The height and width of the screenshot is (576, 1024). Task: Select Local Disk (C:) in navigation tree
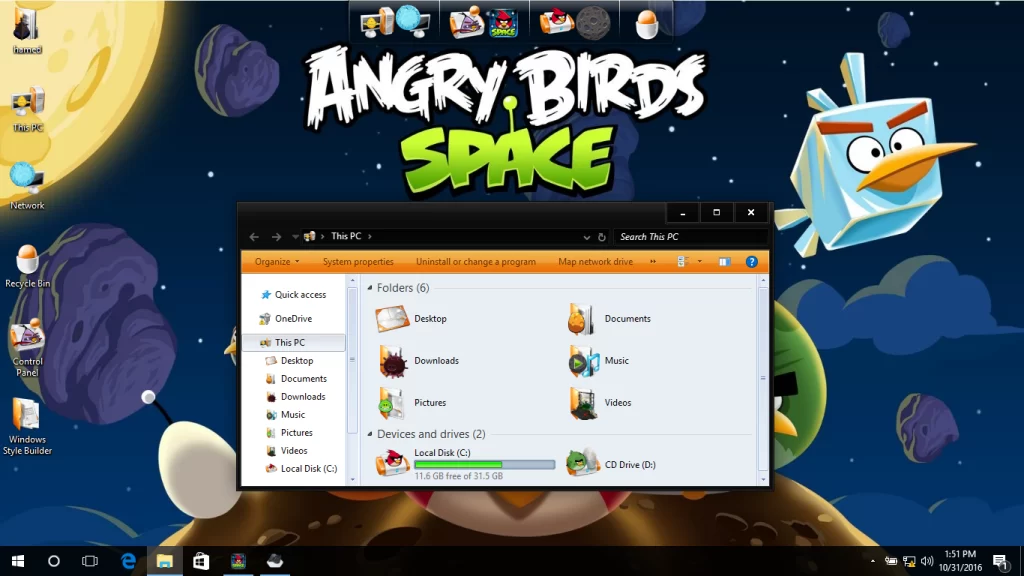click(x=308, y=468)
